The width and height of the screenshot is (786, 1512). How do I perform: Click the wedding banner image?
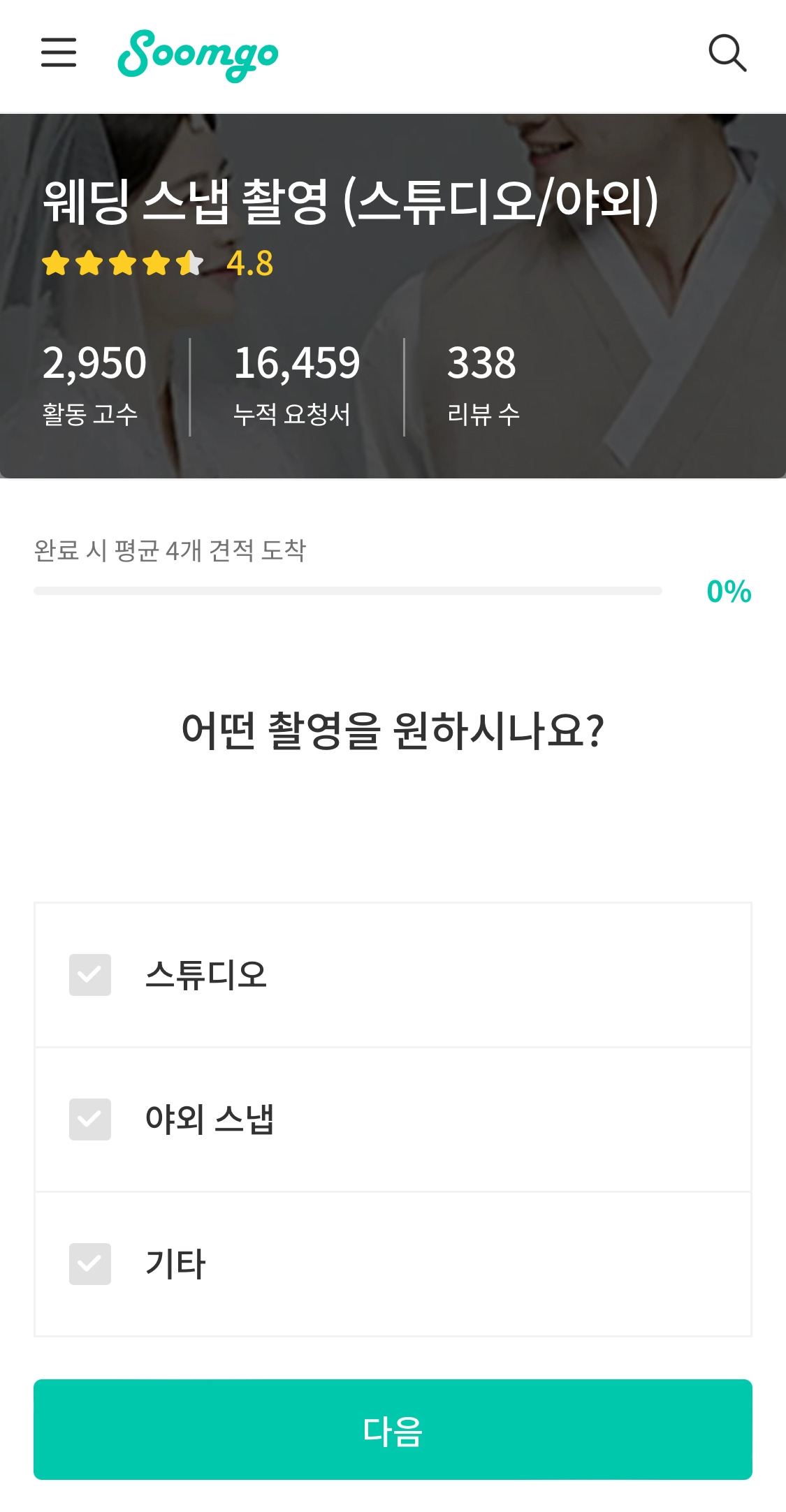(x=393, y=296)
